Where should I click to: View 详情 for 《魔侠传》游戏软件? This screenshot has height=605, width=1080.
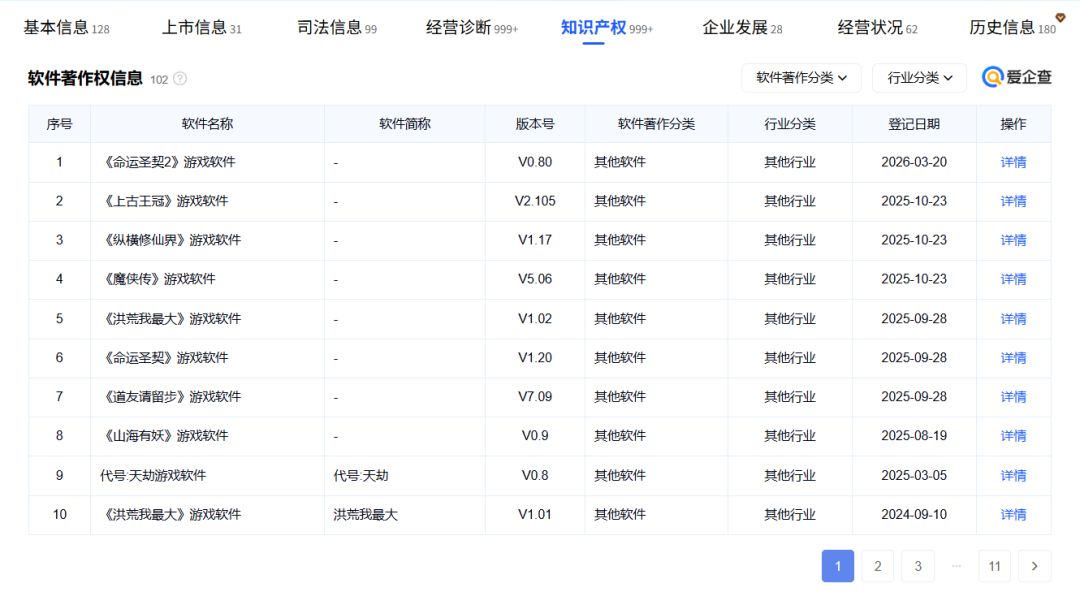pos(1013,279)
